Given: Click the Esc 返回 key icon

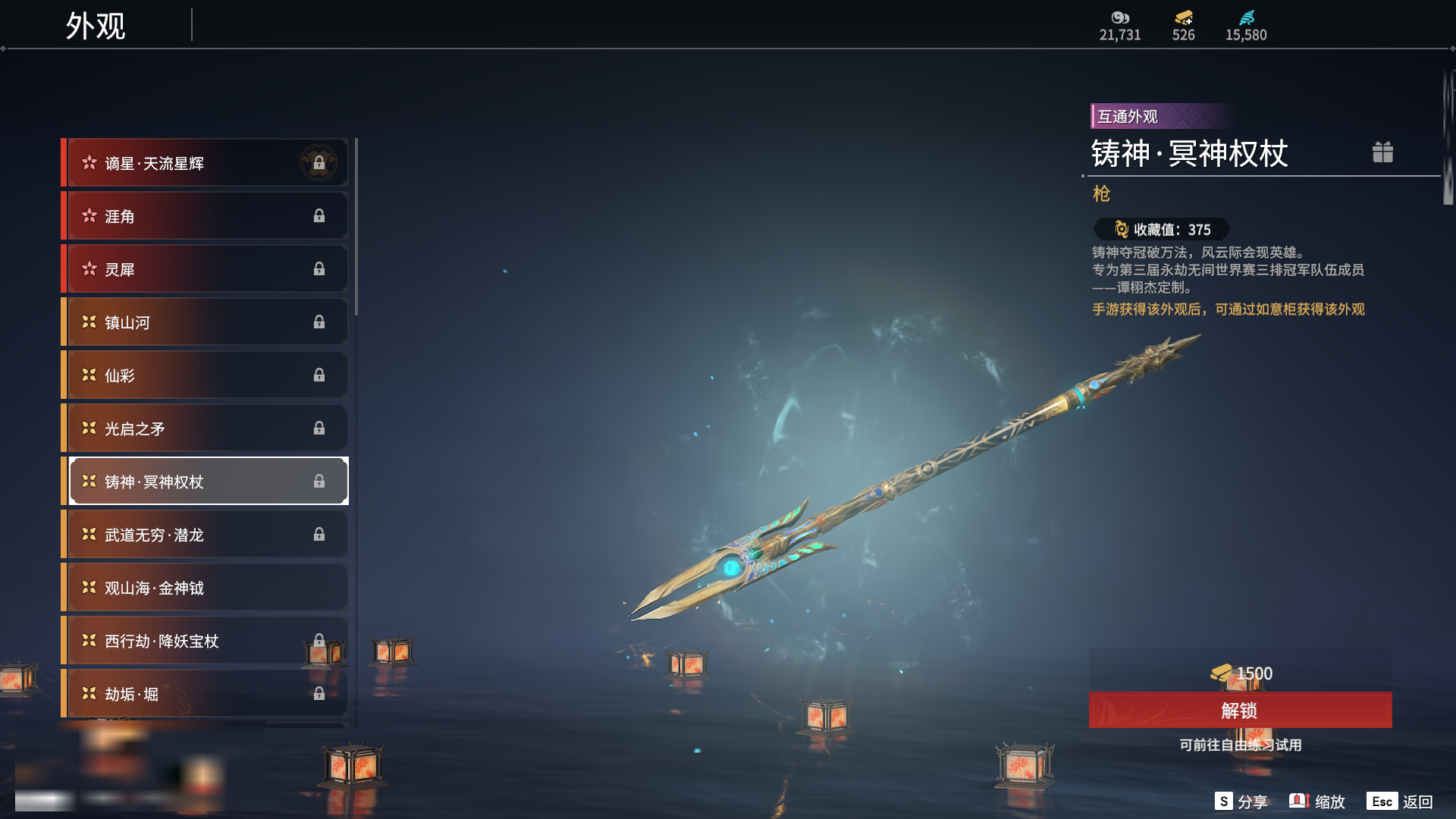Looking at the screenshot, I should [1382, 801].
